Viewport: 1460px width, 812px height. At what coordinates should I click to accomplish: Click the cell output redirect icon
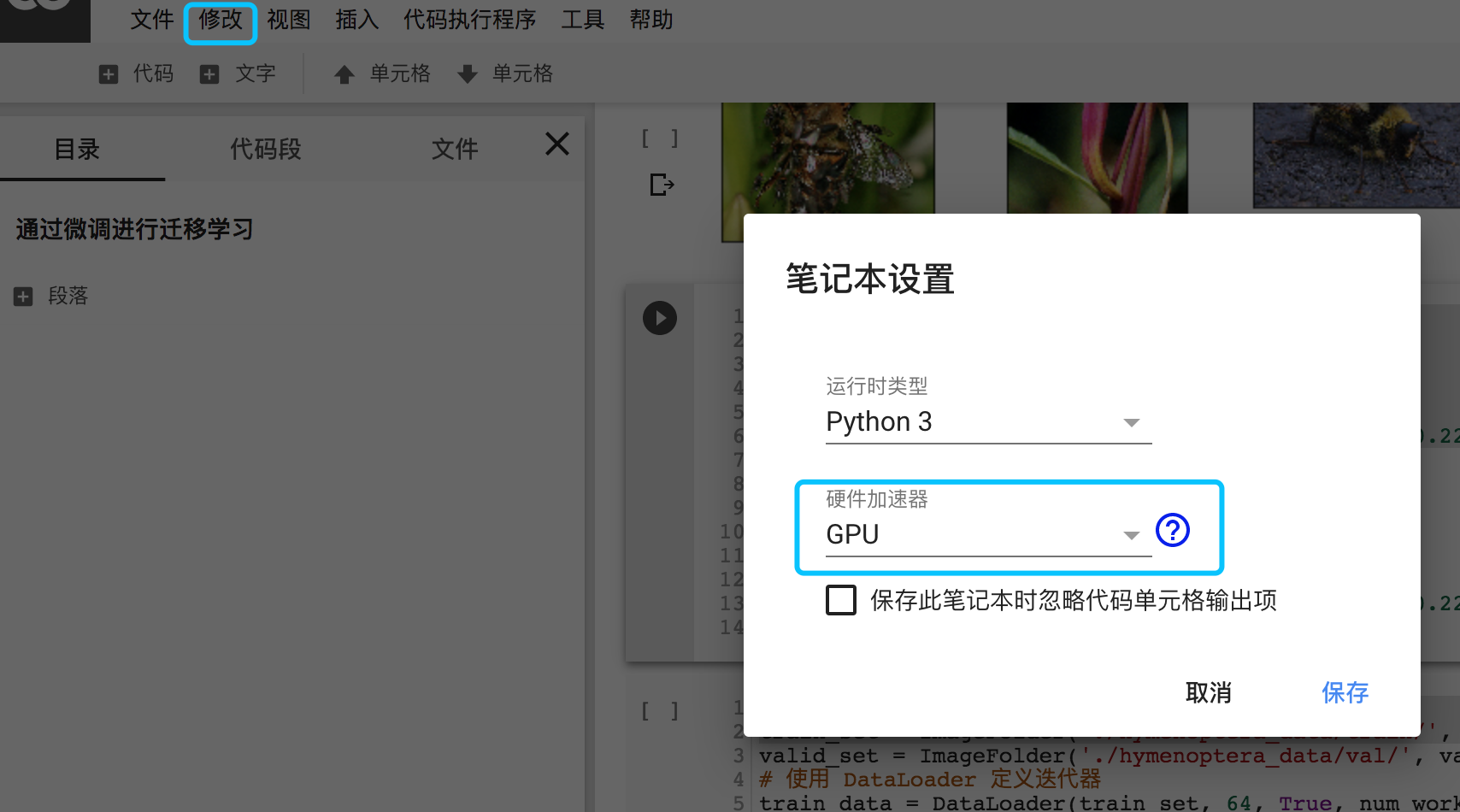[x=662, y=185]
